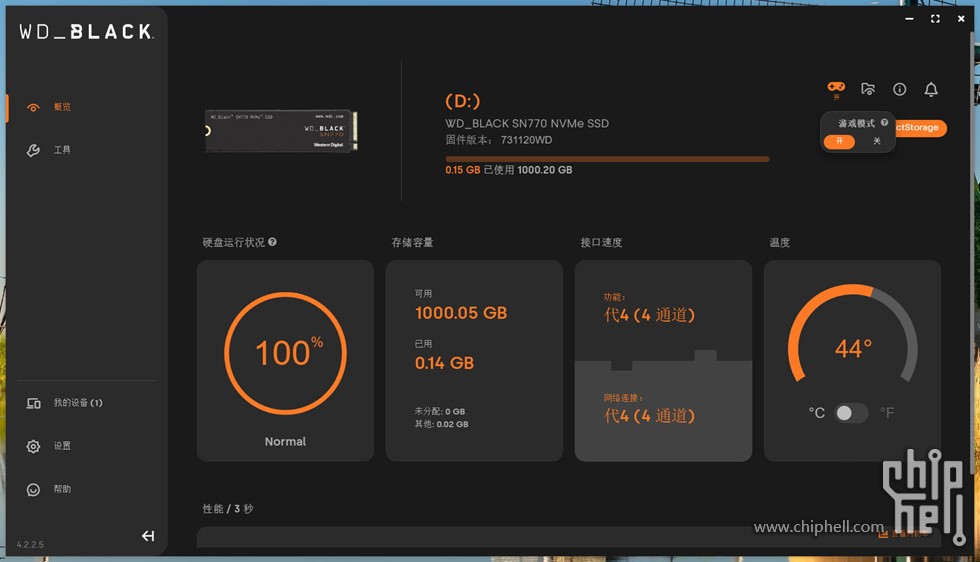This screenshot has width=980, height=562.
Task: Click the 44° temperature gauge
Action: [852, 334]
